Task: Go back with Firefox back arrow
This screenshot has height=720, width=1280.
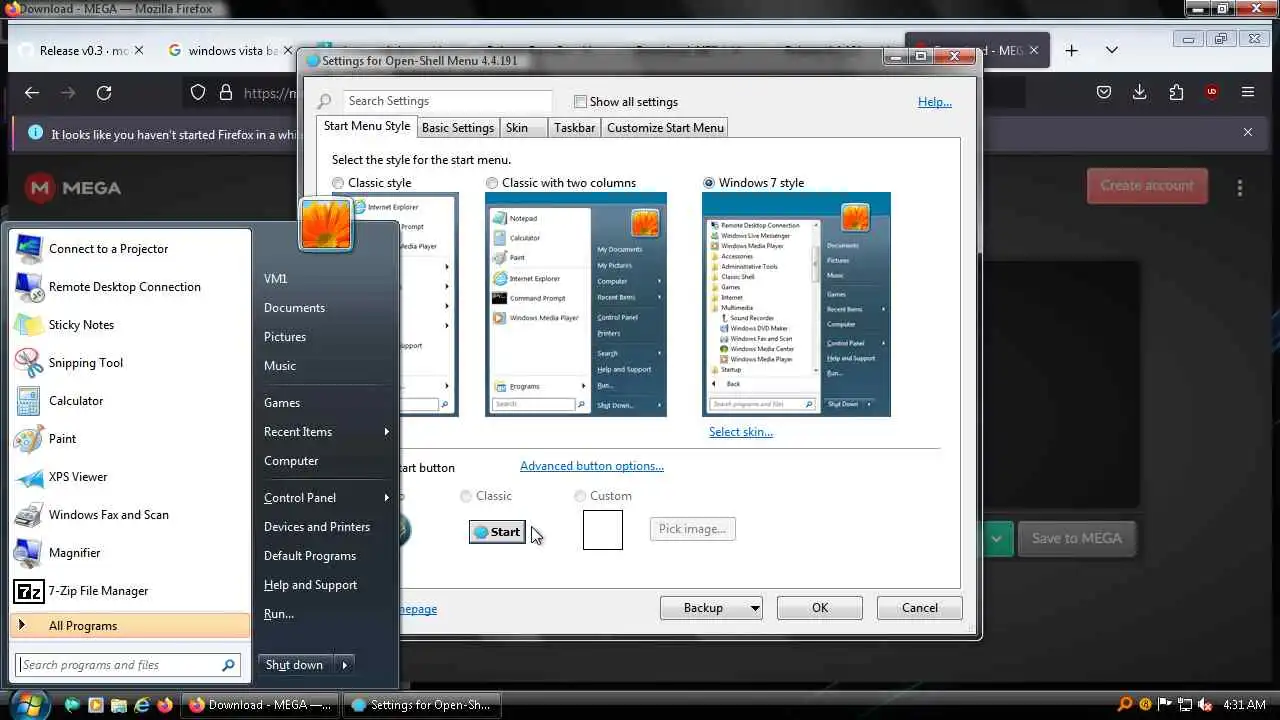Action: [x=32, y=93]
